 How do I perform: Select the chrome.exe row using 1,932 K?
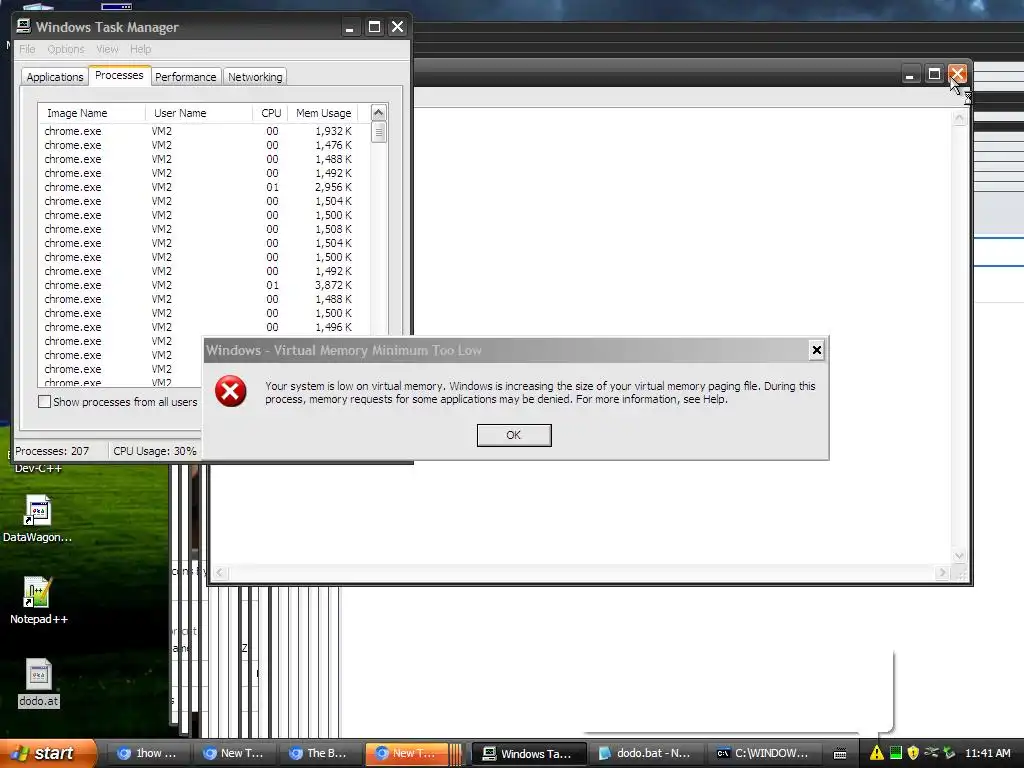click(x=199, y=131)
